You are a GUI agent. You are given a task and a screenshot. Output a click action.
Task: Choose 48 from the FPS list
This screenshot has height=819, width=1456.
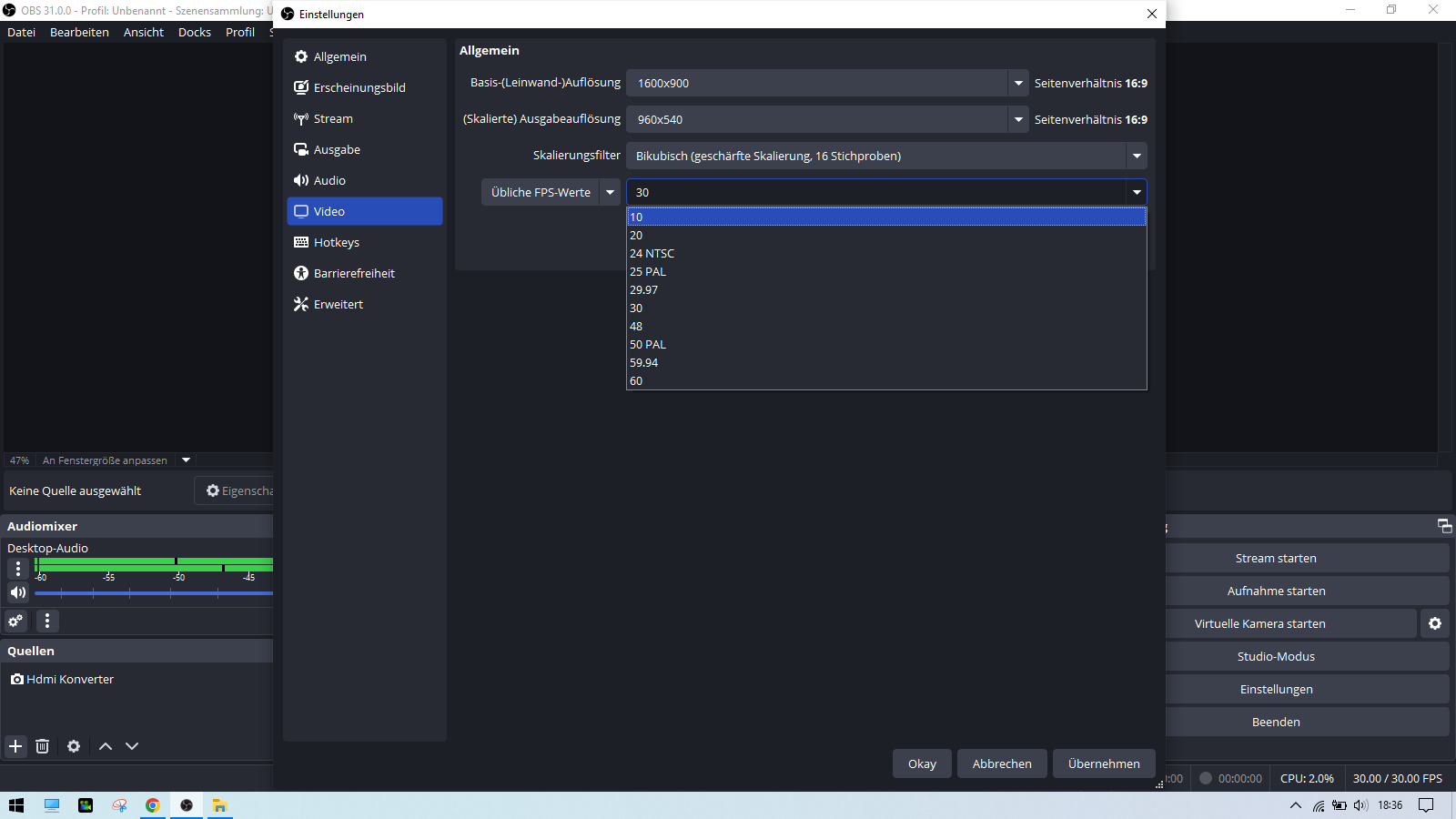[x=886, y=326]
